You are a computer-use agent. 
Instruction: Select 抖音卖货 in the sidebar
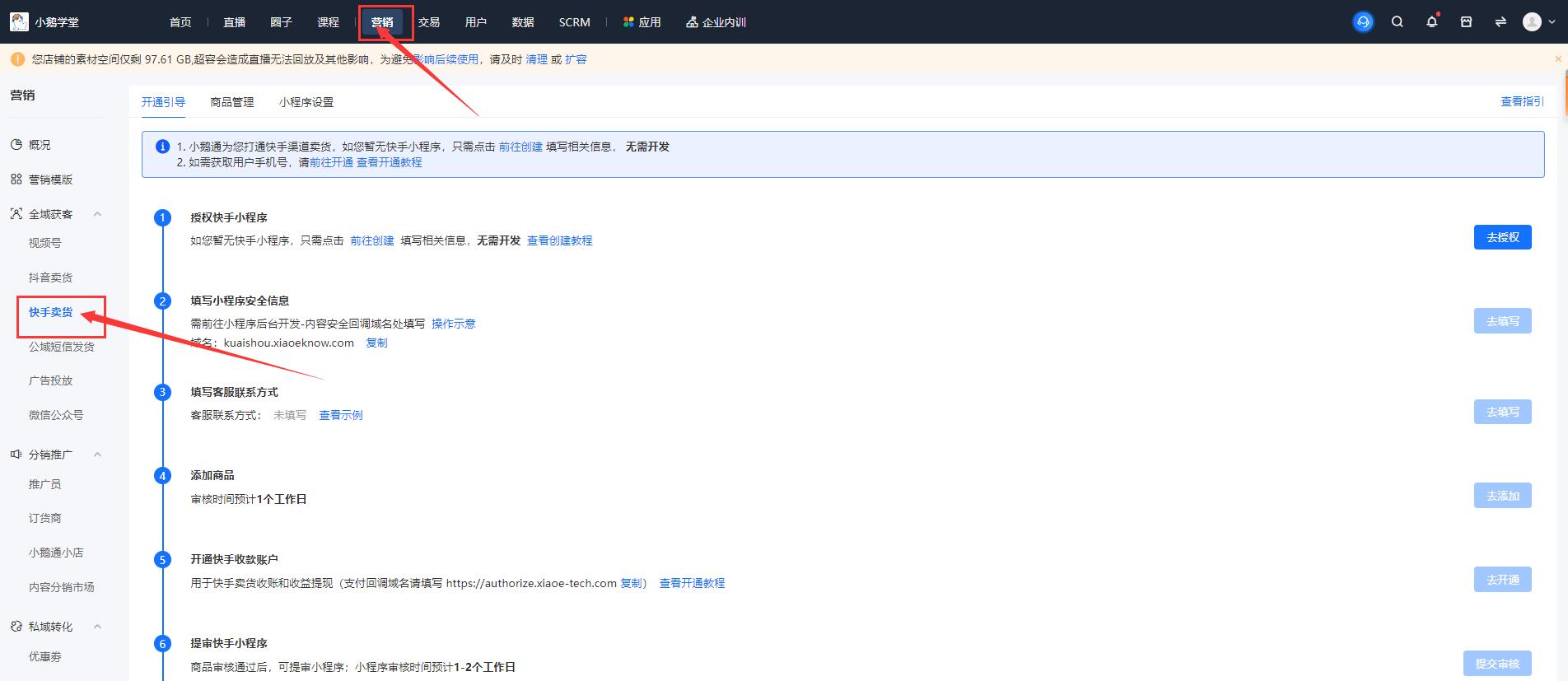50,278
